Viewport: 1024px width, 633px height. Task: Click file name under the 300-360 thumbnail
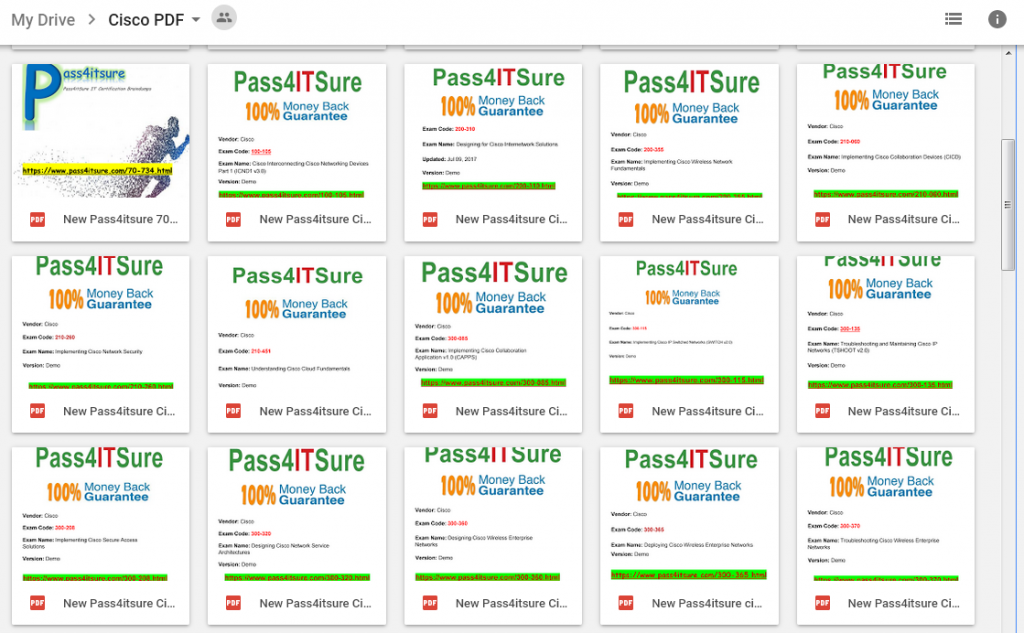511,603
